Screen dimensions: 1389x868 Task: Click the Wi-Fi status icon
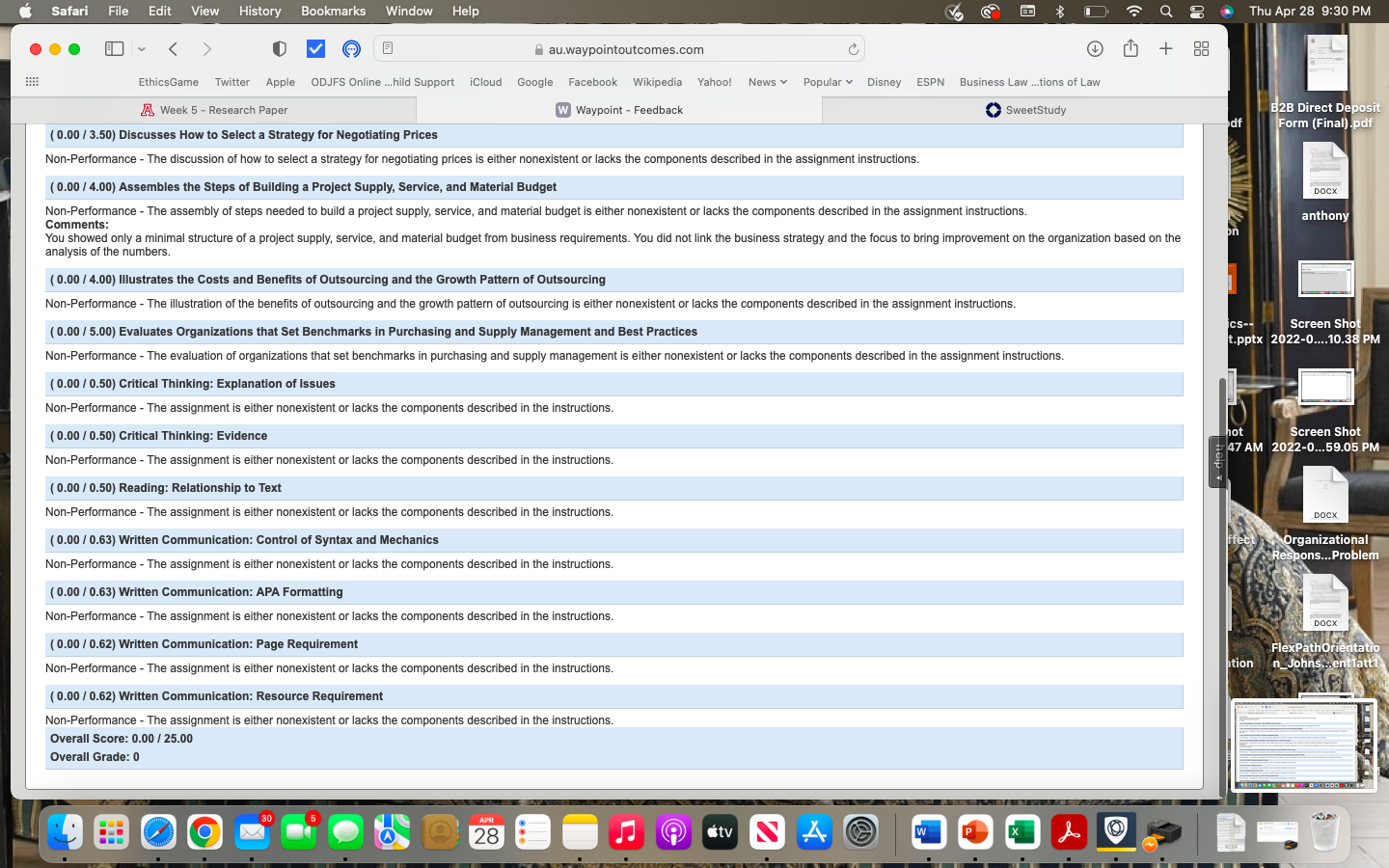coord(1134,11)
